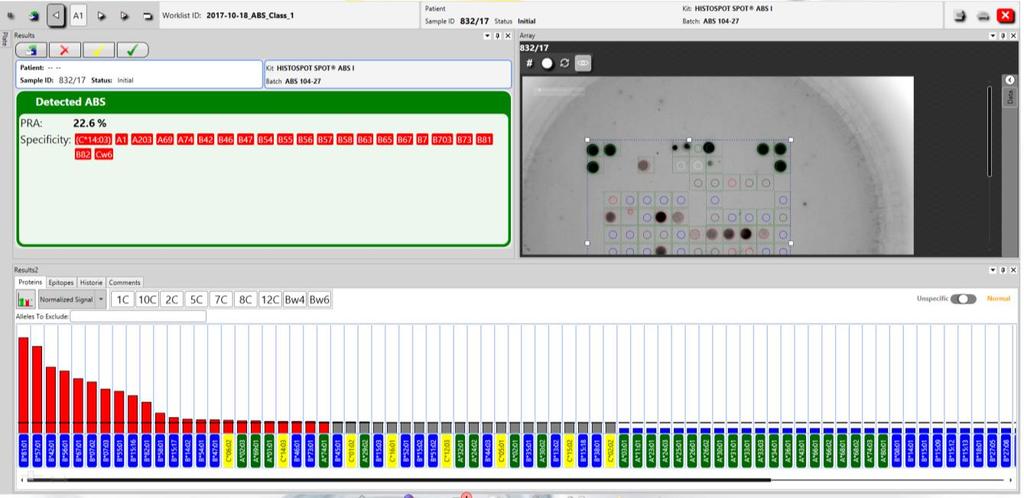Click the bar chart view icon
The width and height of the screenshot is (1024, 498).
[26, 300]
